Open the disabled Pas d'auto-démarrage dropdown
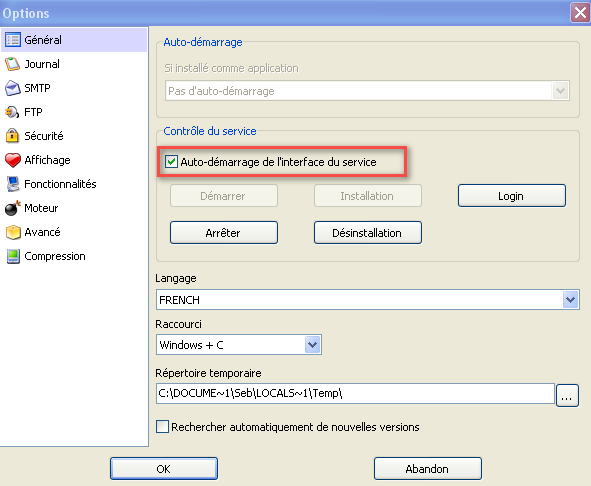 tap(560, 90)
